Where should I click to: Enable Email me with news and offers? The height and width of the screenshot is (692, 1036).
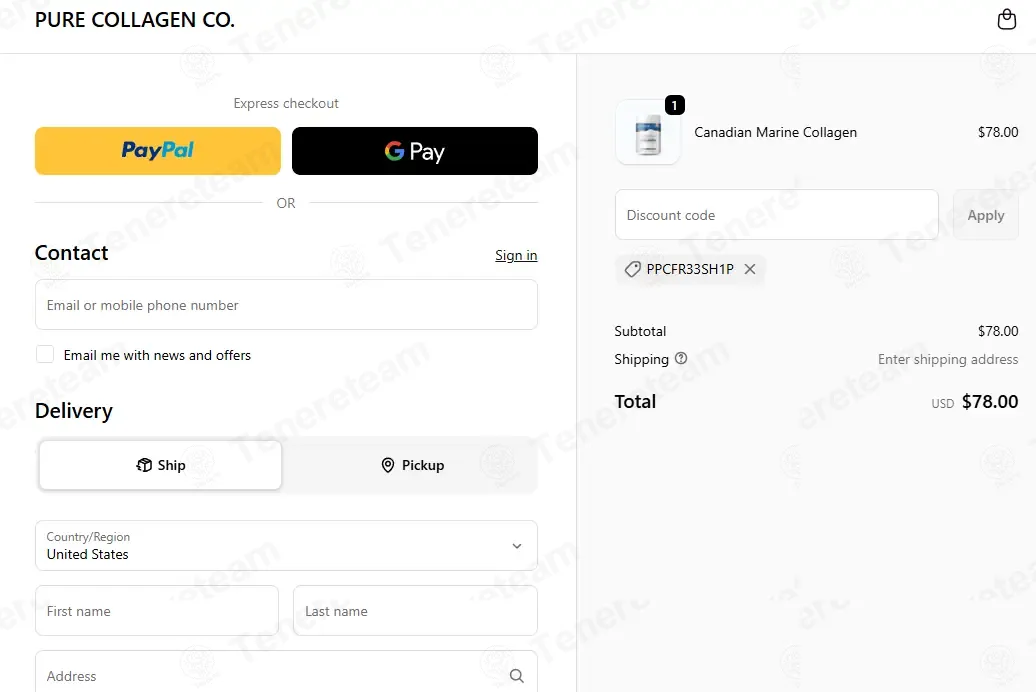click(45, 354)
